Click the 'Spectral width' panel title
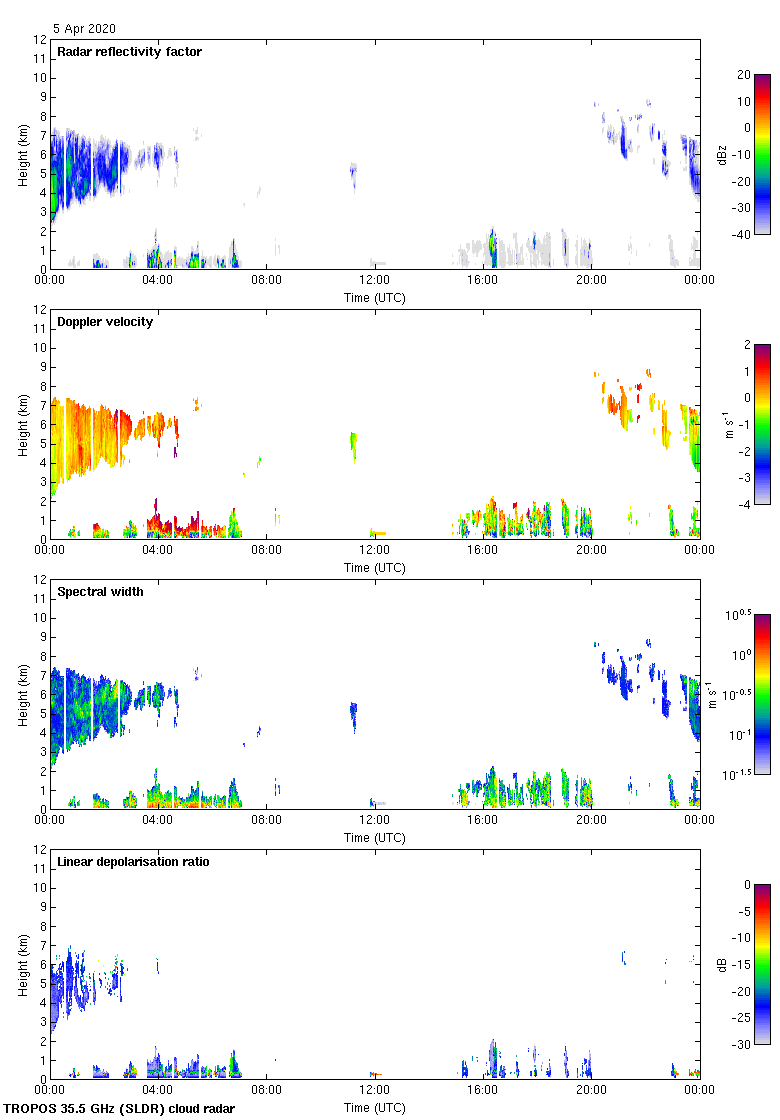This screenshot has width=780, height=1120. (101, 592)
